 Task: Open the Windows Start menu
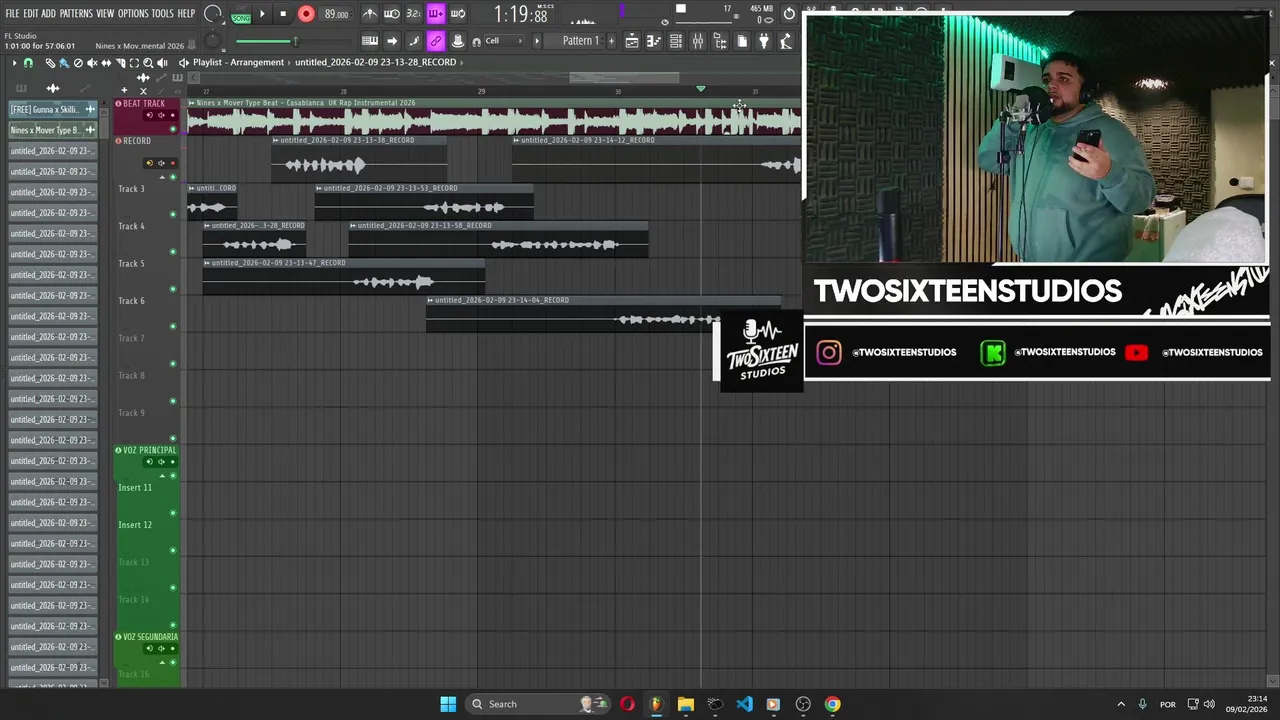[x=448, y=704]
